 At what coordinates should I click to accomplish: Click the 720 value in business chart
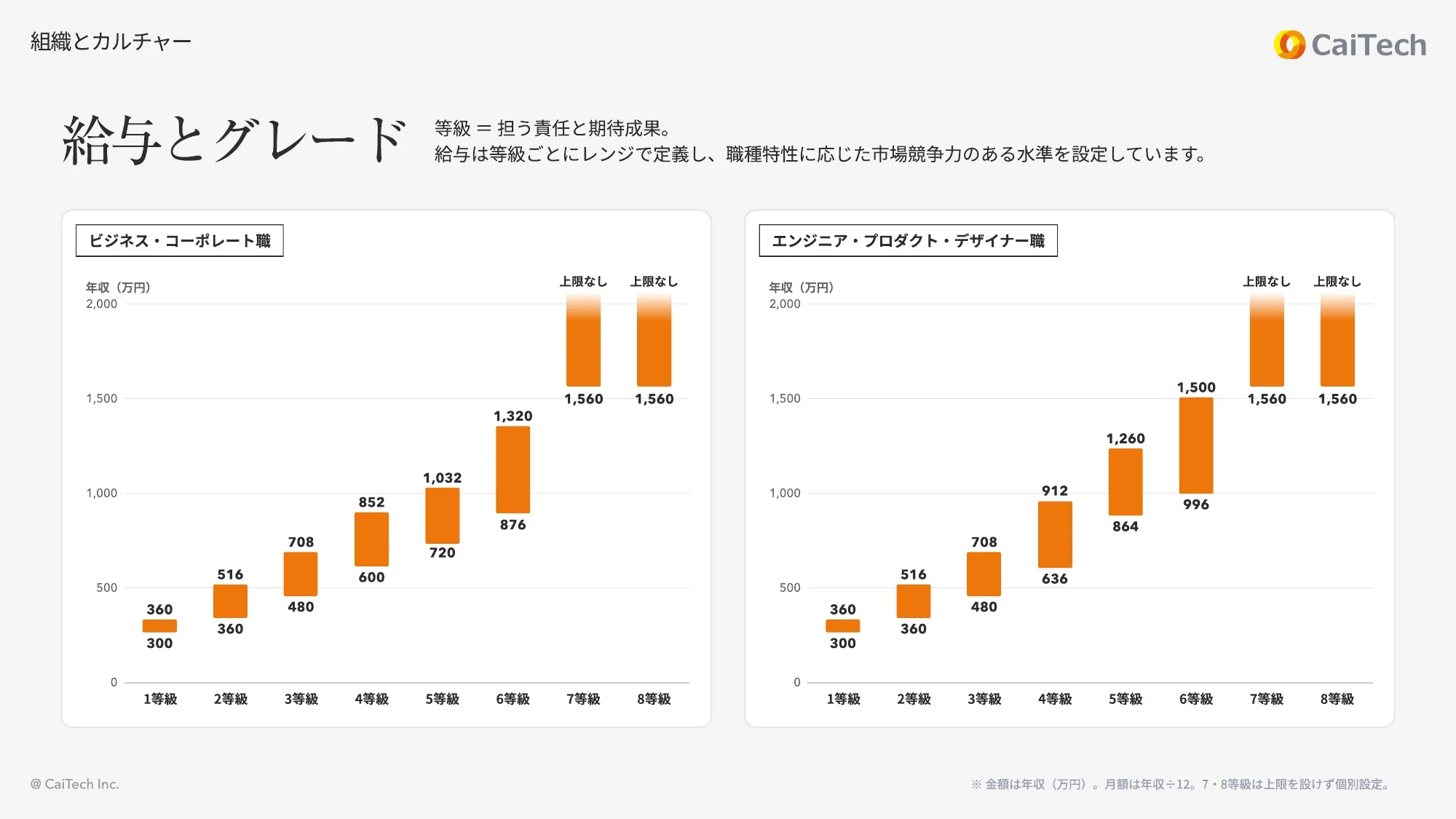point(443,553)
